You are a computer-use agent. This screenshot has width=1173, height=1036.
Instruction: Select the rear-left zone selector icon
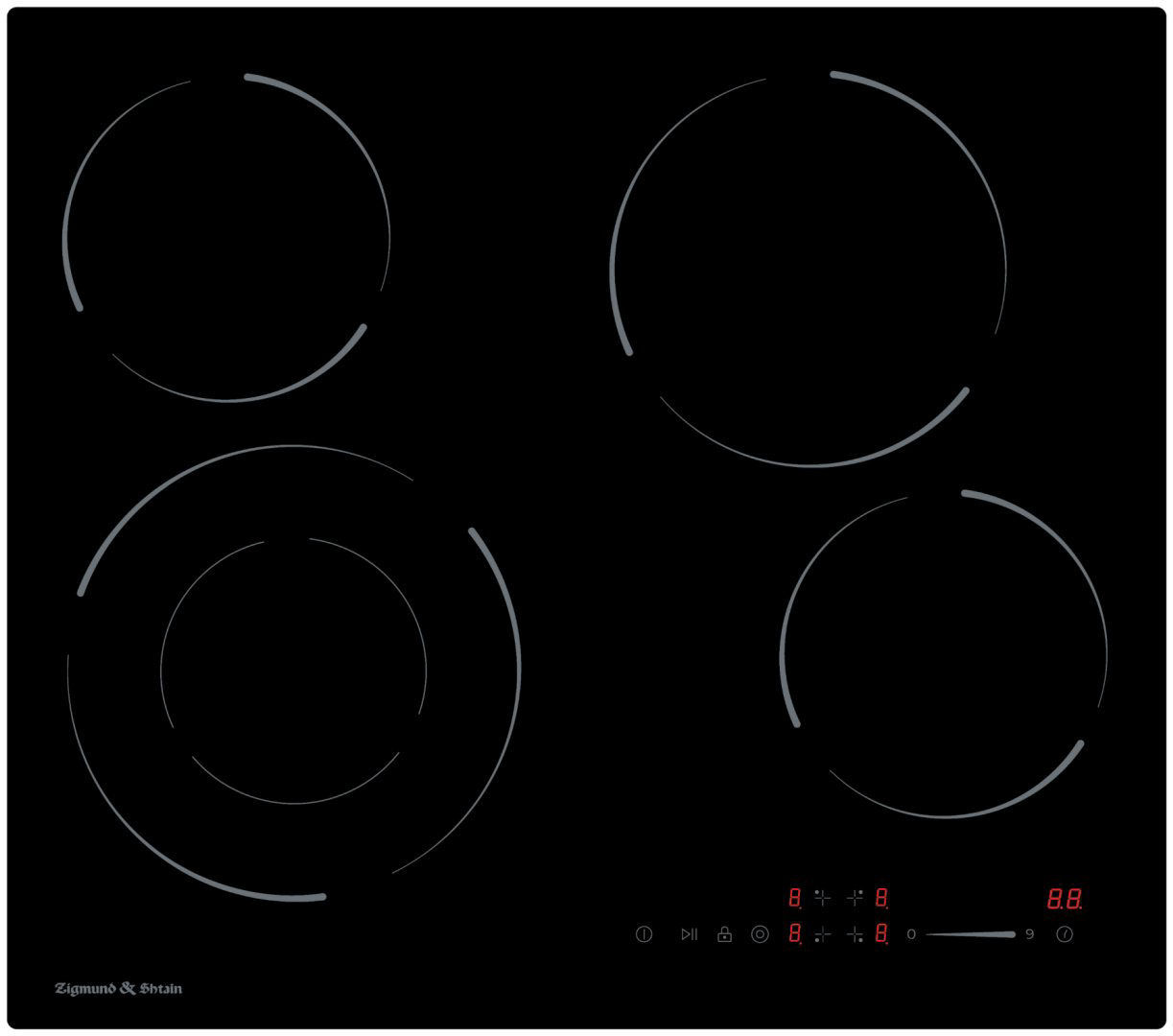pos(822,899)
